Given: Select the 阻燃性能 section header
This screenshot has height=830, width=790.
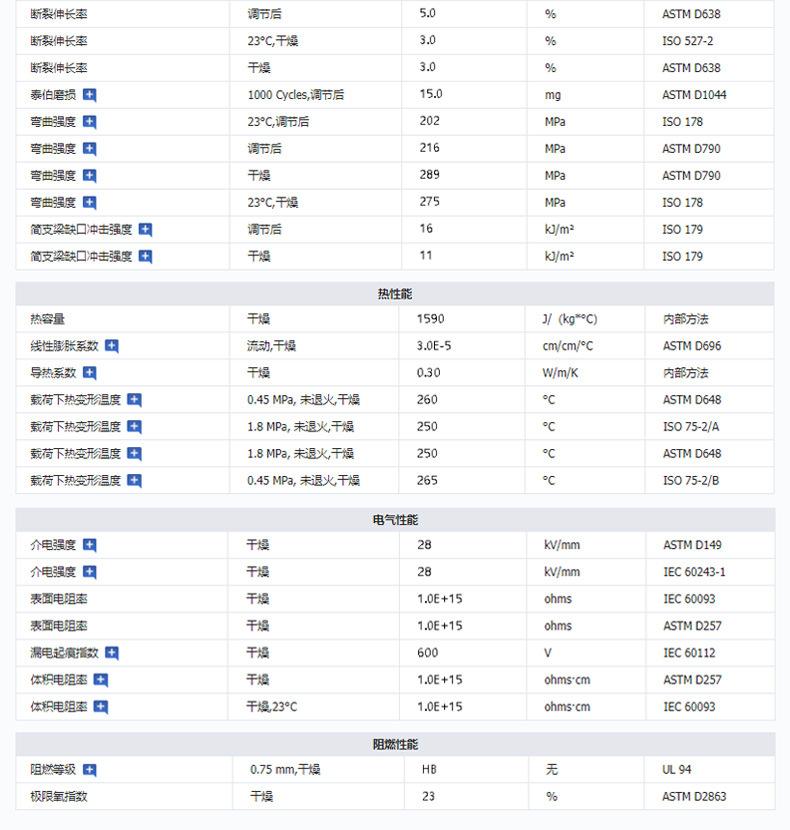Looking at the screenshot, I should pyautogui.click(x=395, y=745).
